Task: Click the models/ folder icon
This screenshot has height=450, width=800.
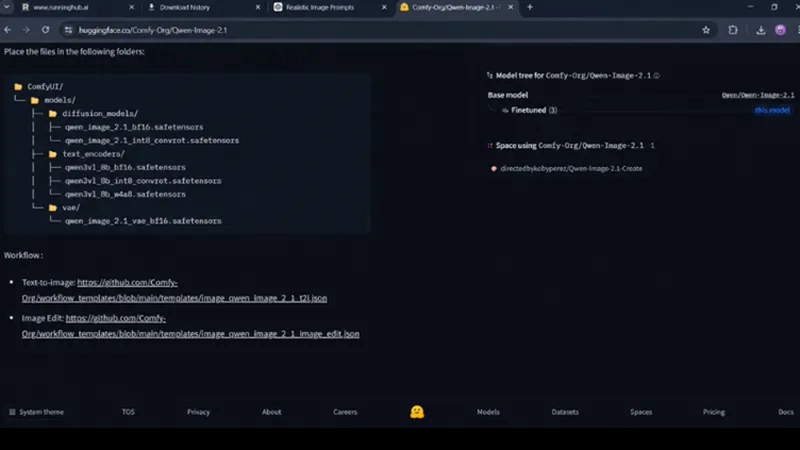Action: 35,100
